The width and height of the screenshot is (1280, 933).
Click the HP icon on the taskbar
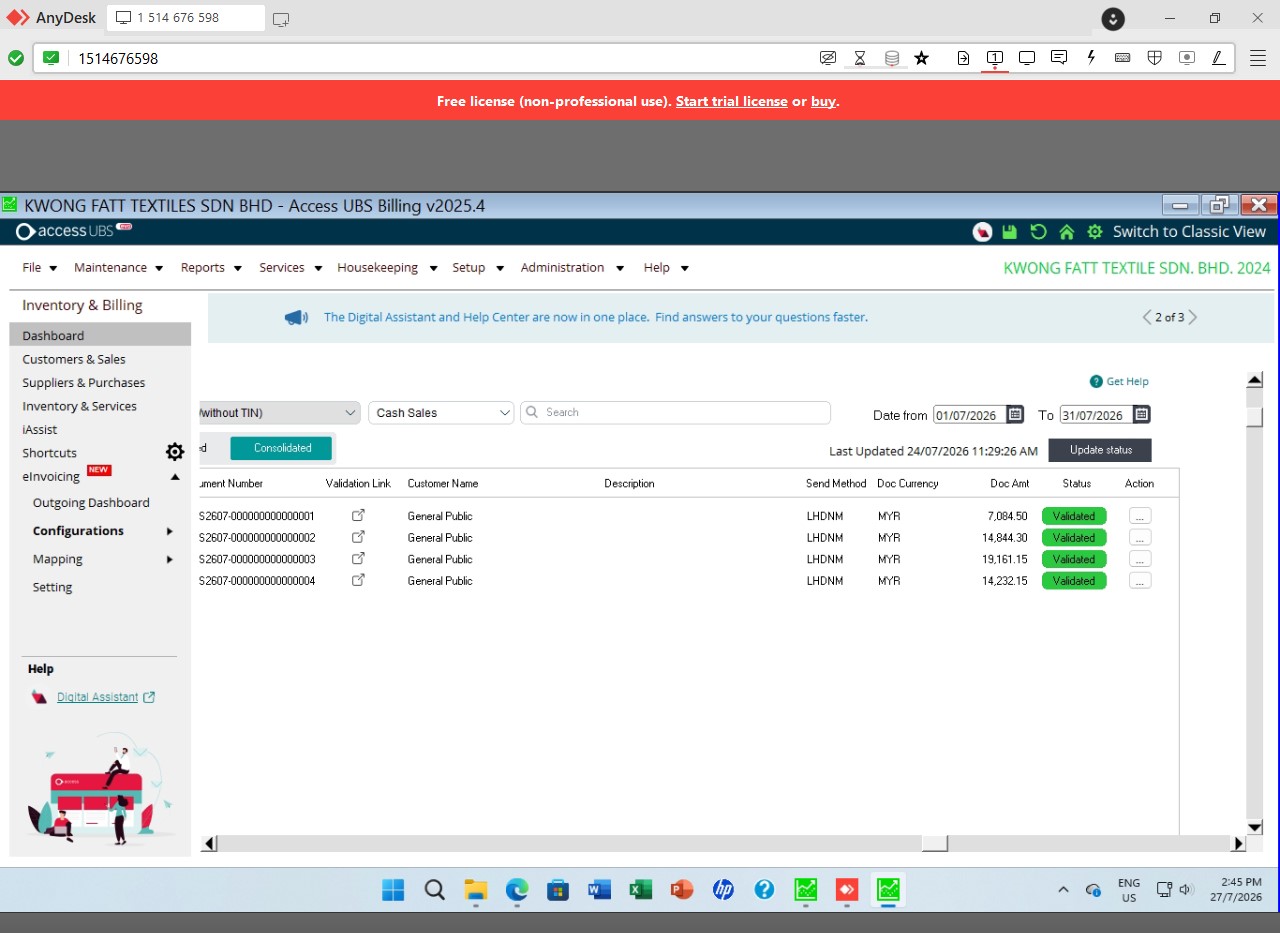coord(723,889)
